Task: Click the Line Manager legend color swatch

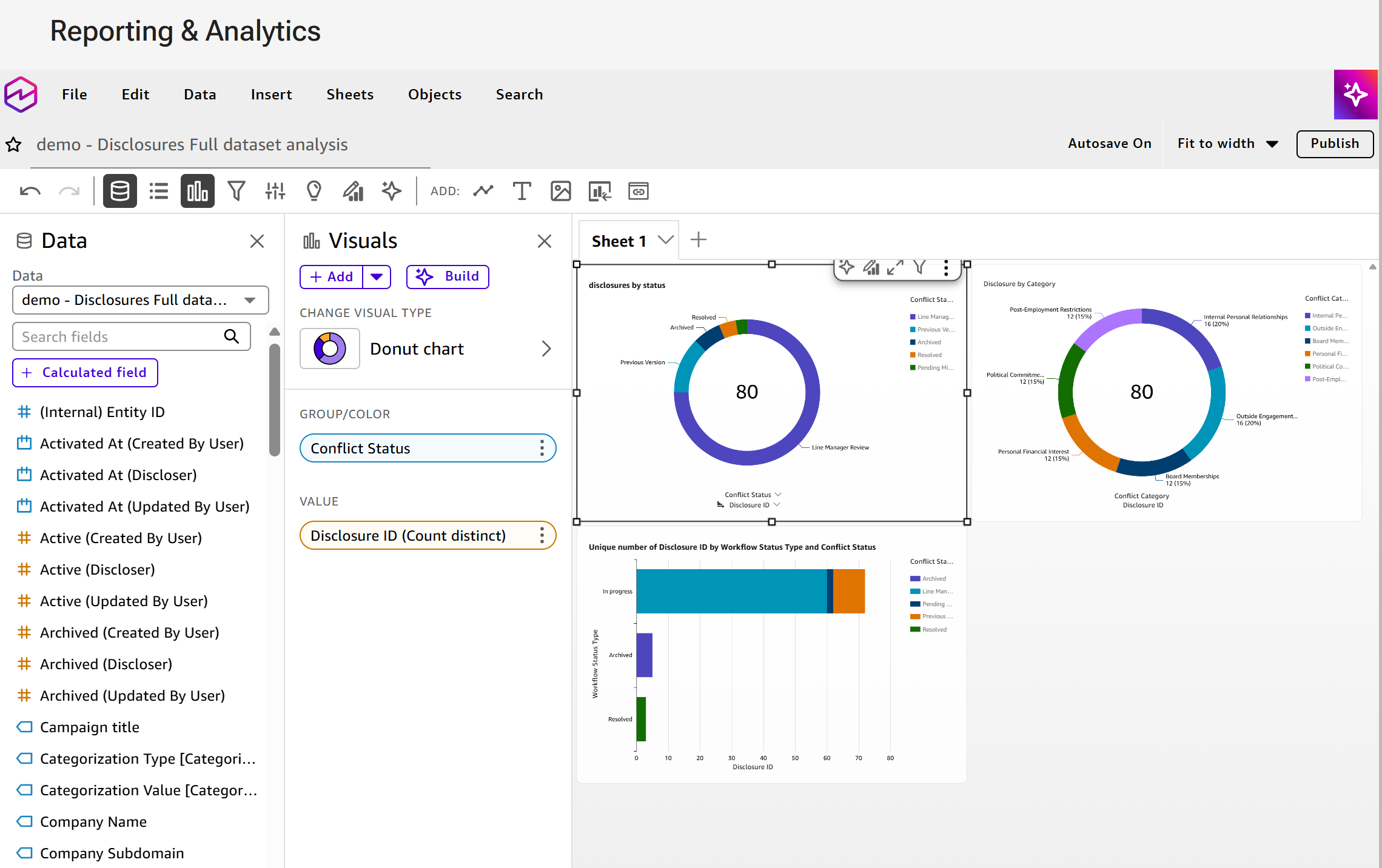Action: tap(913, 317)
